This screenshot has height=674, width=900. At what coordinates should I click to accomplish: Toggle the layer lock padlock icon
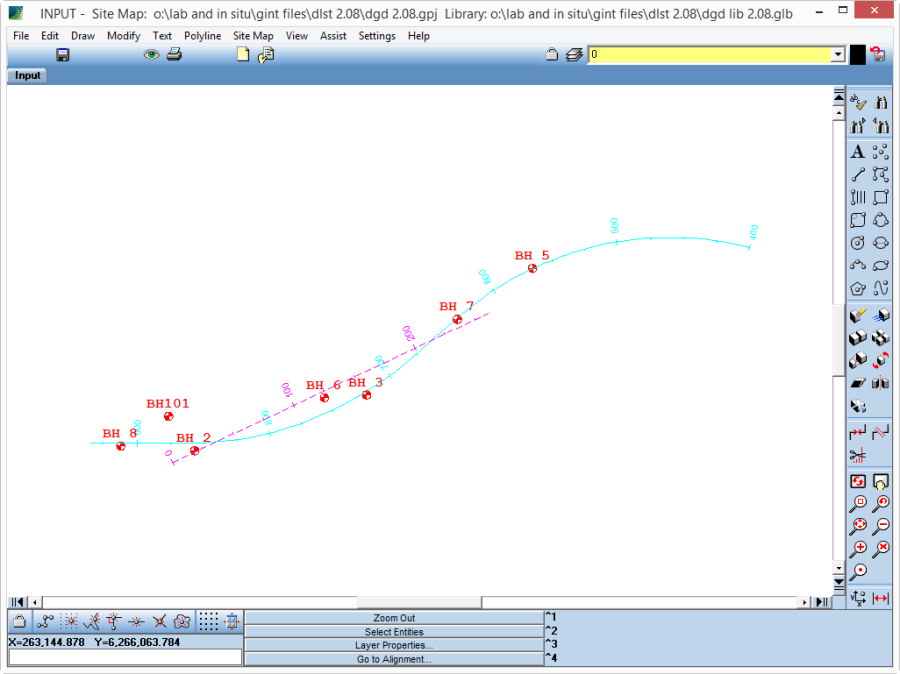coord(551,55)
